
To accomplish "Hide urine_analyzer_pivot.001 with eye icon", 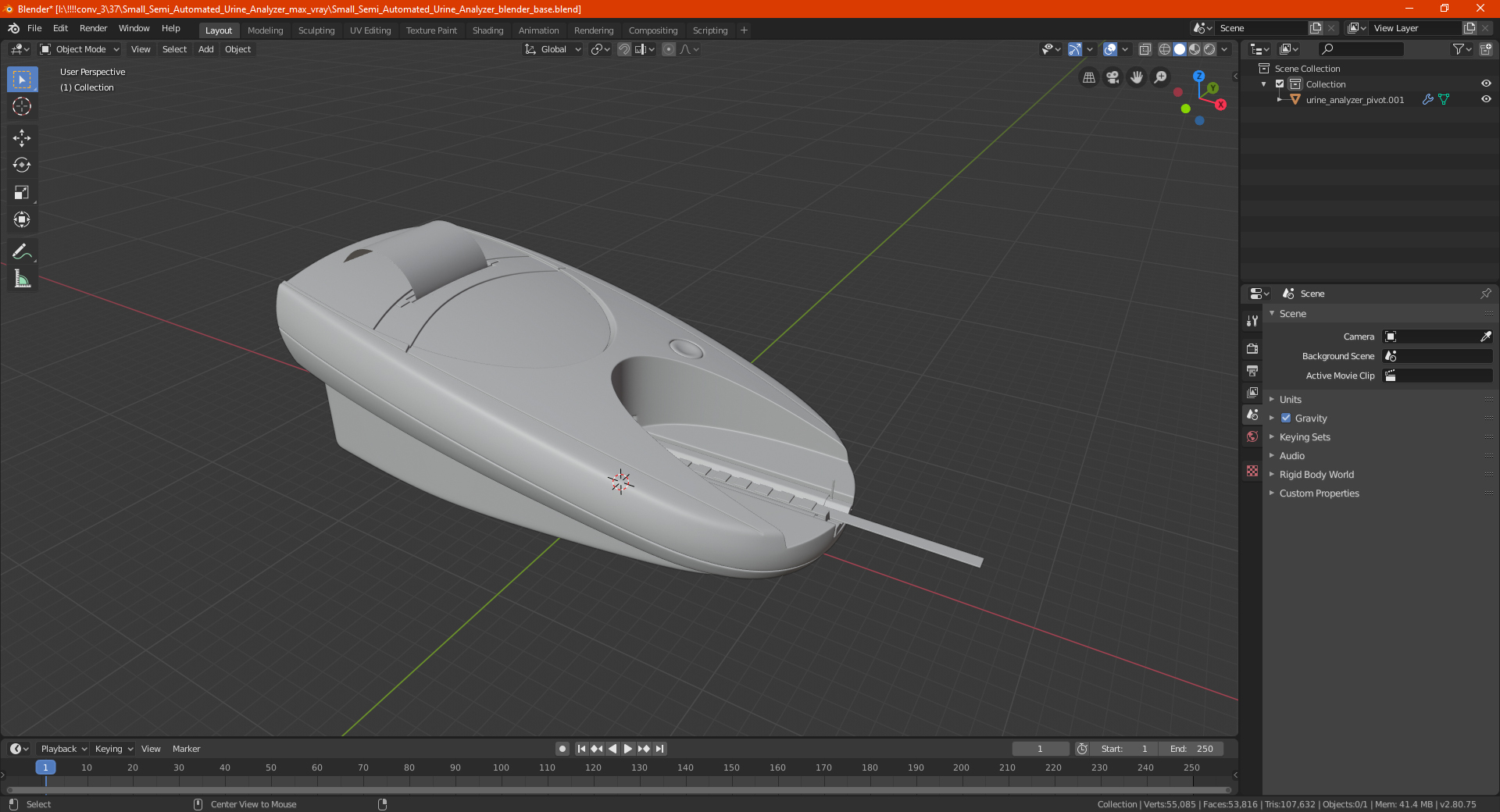I will 1486,99.
